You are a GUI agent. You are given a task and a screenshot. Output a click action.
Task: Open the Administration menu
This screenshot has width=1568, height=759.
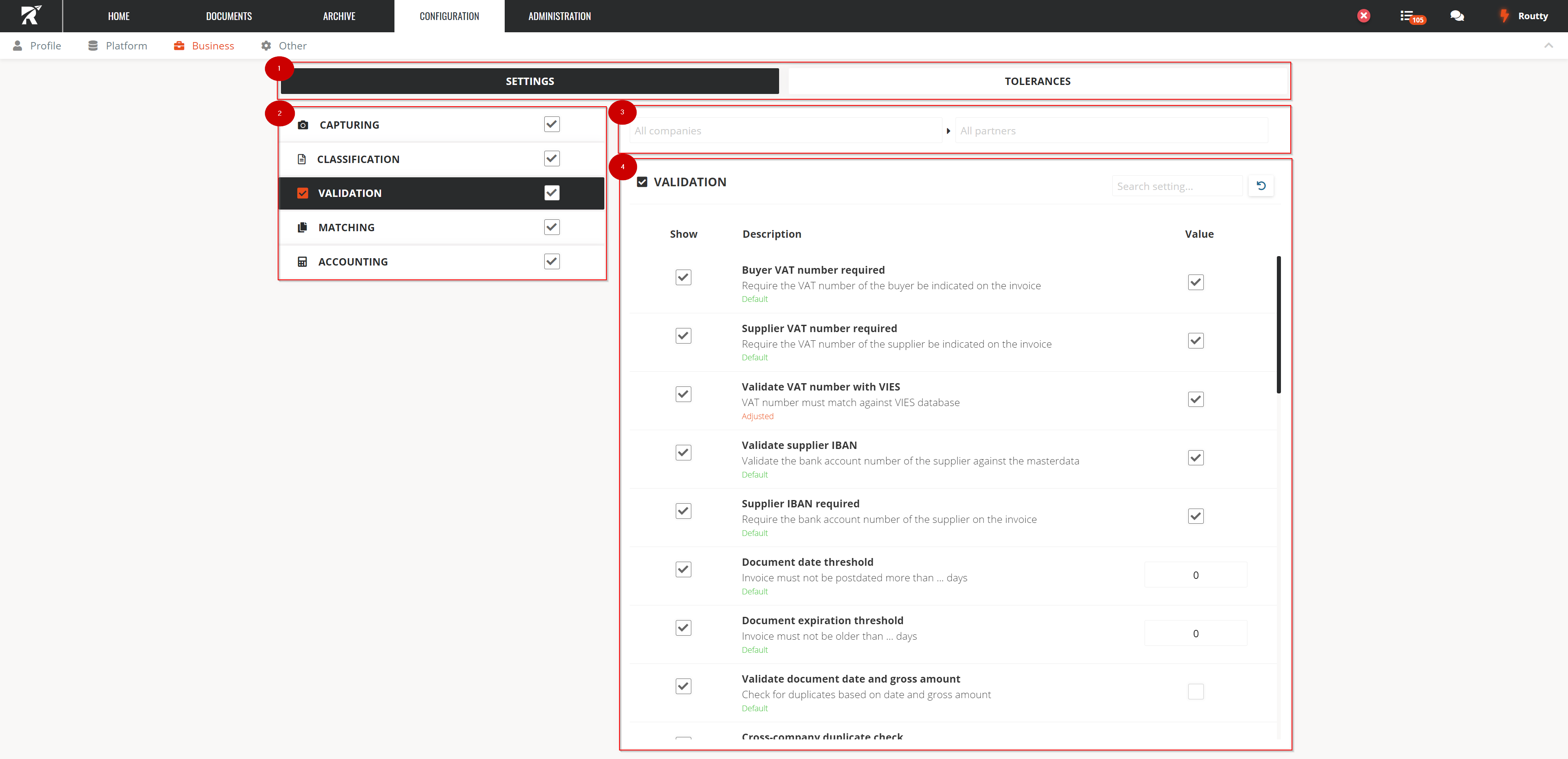559,16
